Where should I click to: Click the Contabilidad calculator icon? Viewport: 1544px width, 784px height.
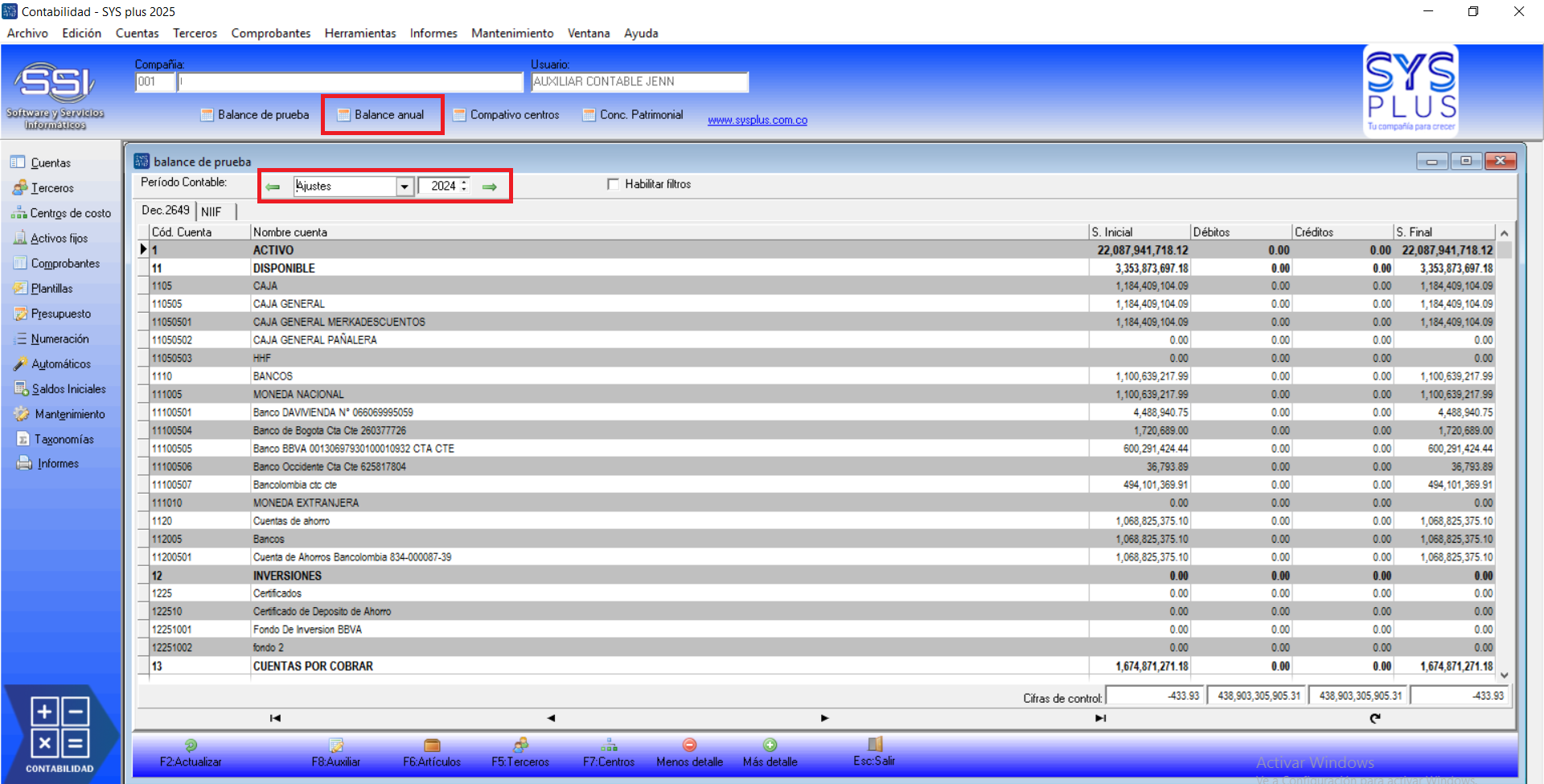pyautogui.click(x=60, y=728)
